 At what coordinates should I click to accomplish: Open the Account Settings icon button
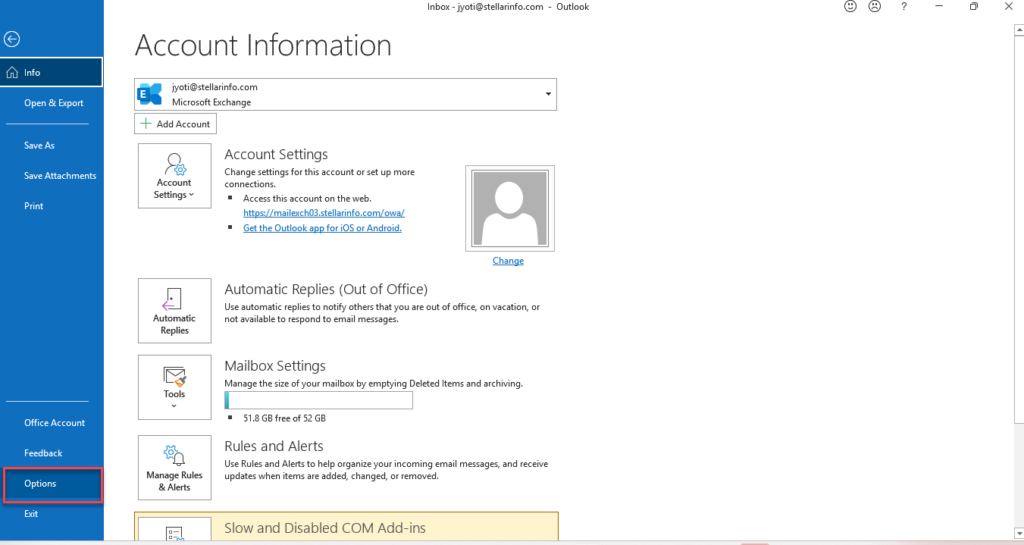pyautogui.click(x=174, y=176)
